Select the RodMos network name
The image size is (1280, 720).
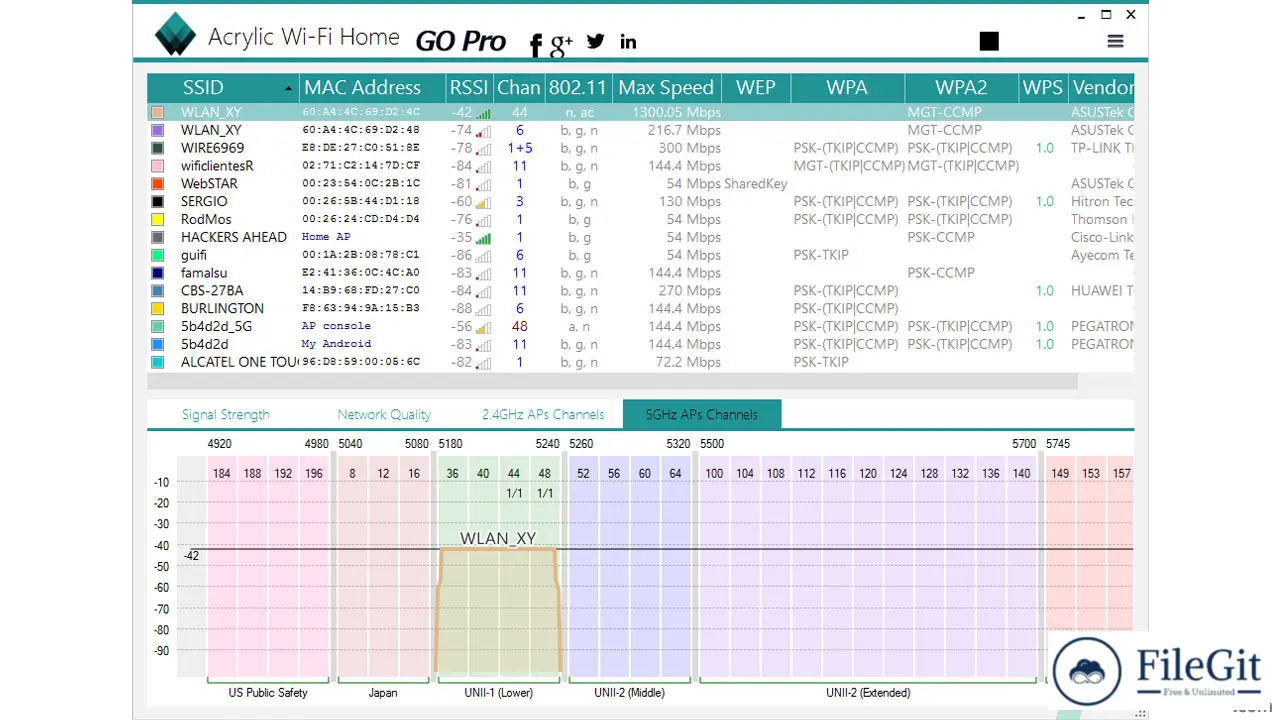206,219
